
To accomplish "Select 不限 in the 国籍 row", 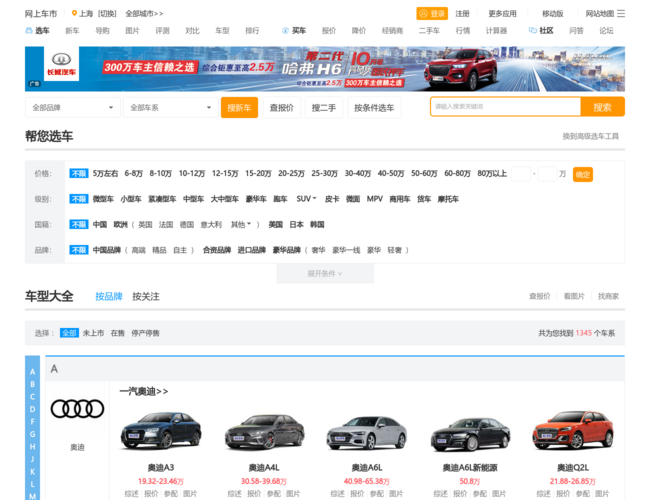I will pyautogui.click(x=79, y=225).
